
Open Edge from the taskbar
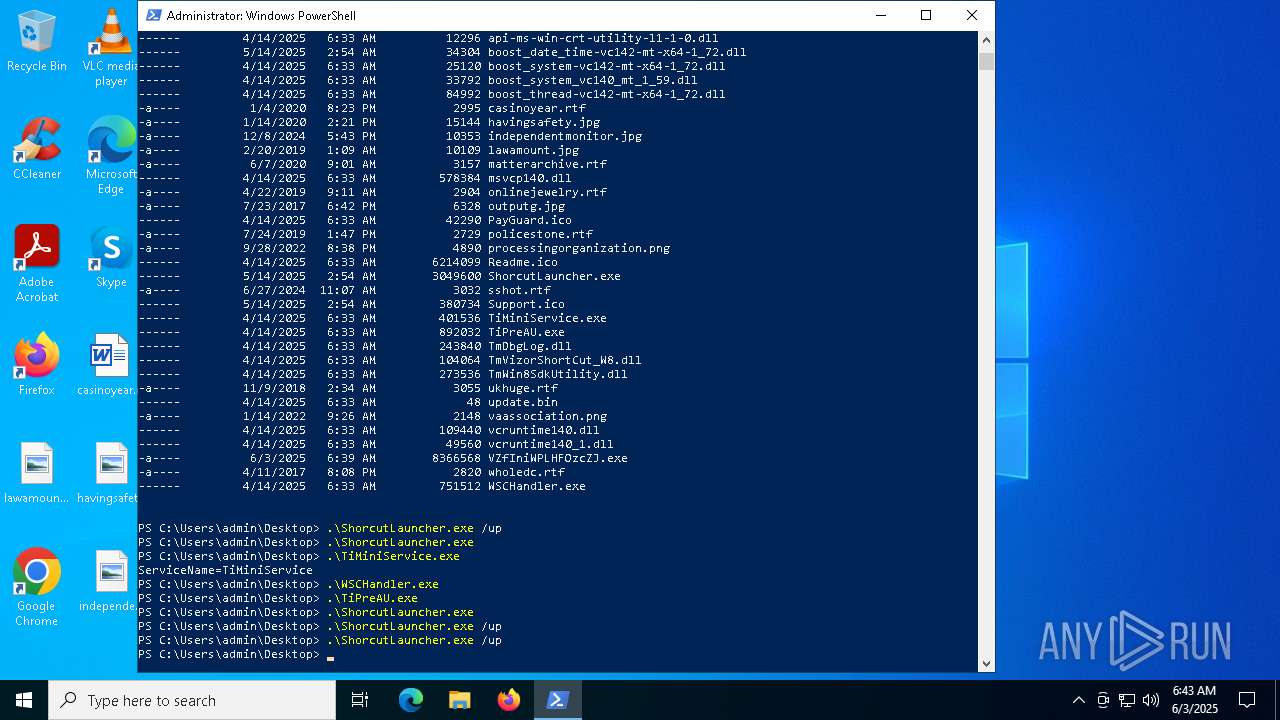tap(411, 700)
